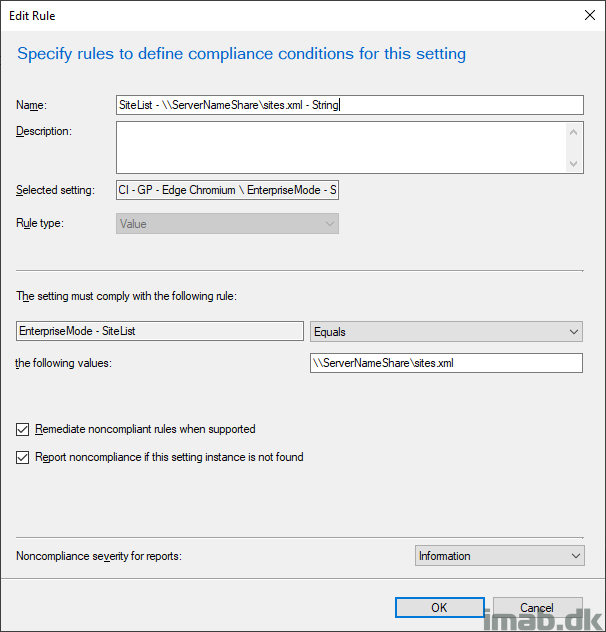Click the down arrow in Description scrollbar
Screen dimensions: 606x632
(x=573, y=164)
